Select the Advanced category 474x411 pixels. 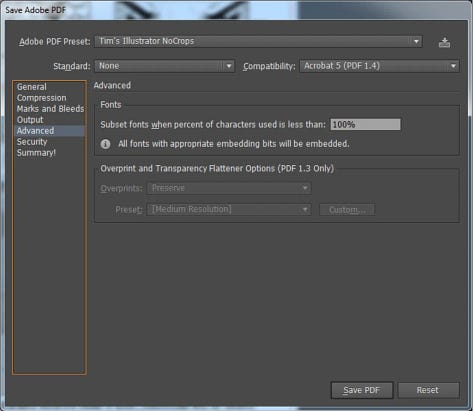[x=50, y=131]
